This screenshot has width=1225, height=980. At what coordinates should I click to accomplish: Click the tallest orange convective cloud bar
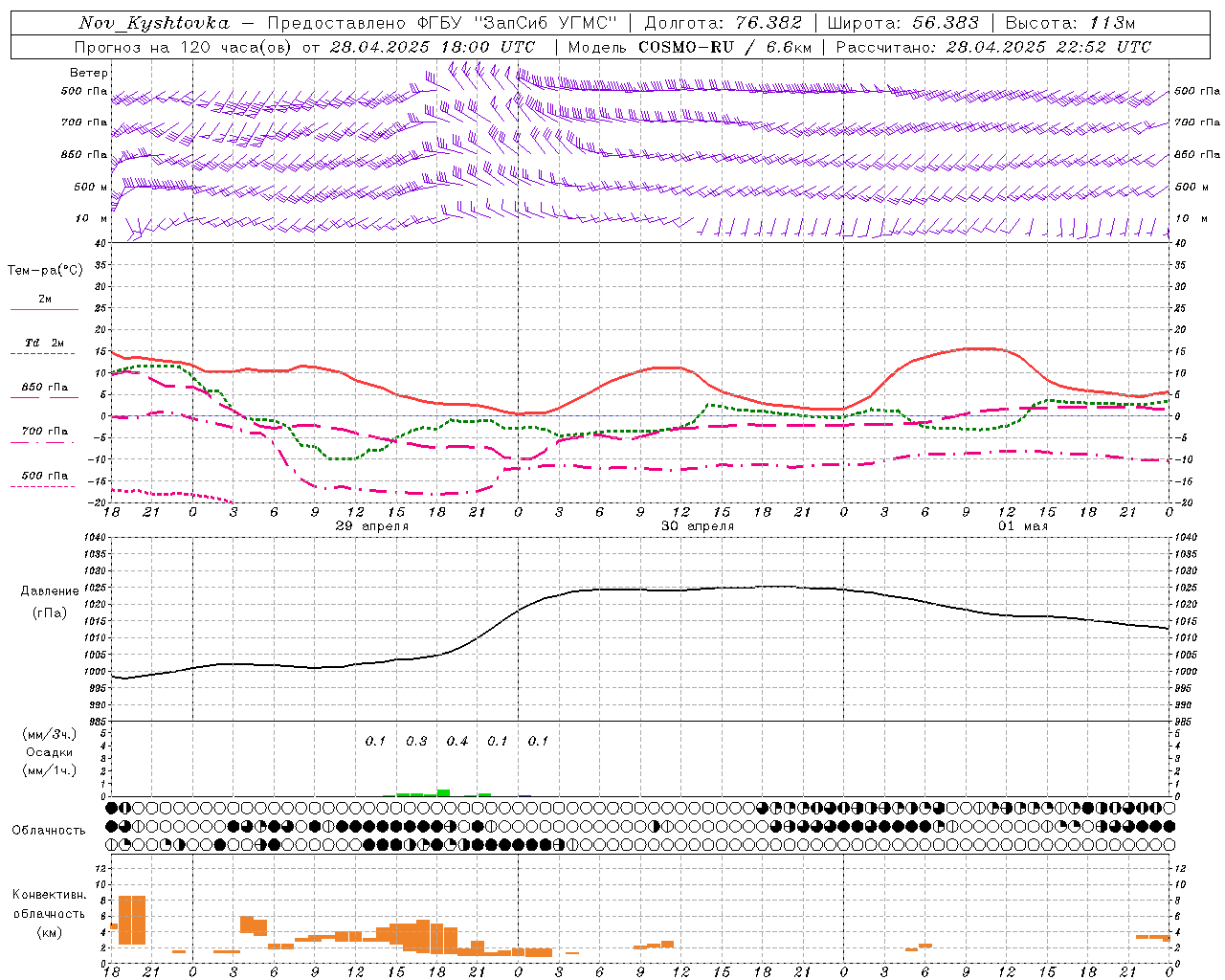click(x=131, y=920)
